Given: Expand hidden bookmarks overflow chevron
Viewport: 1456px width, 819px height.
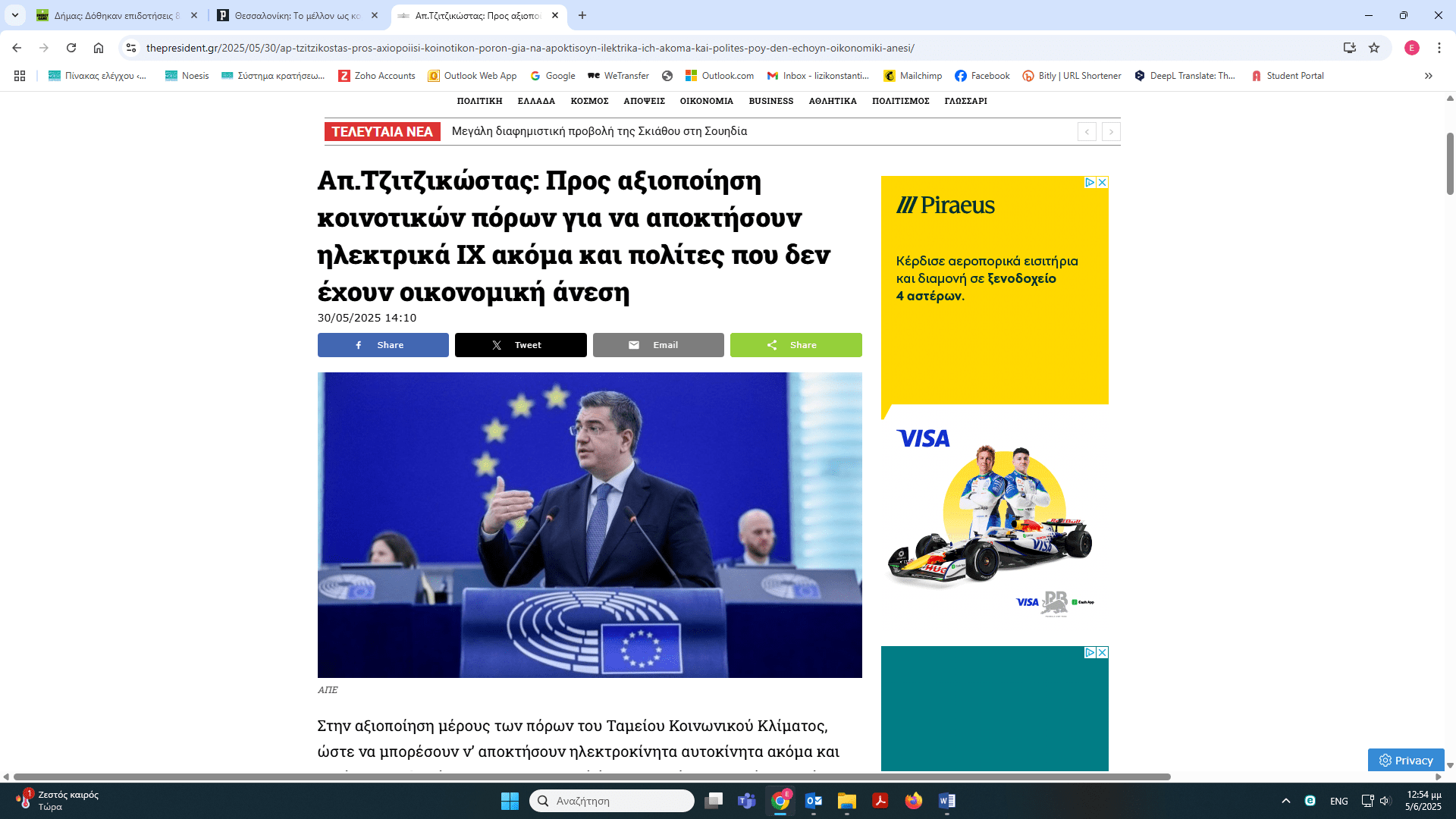Looking at the screenshot, I should click(1429, 76).
